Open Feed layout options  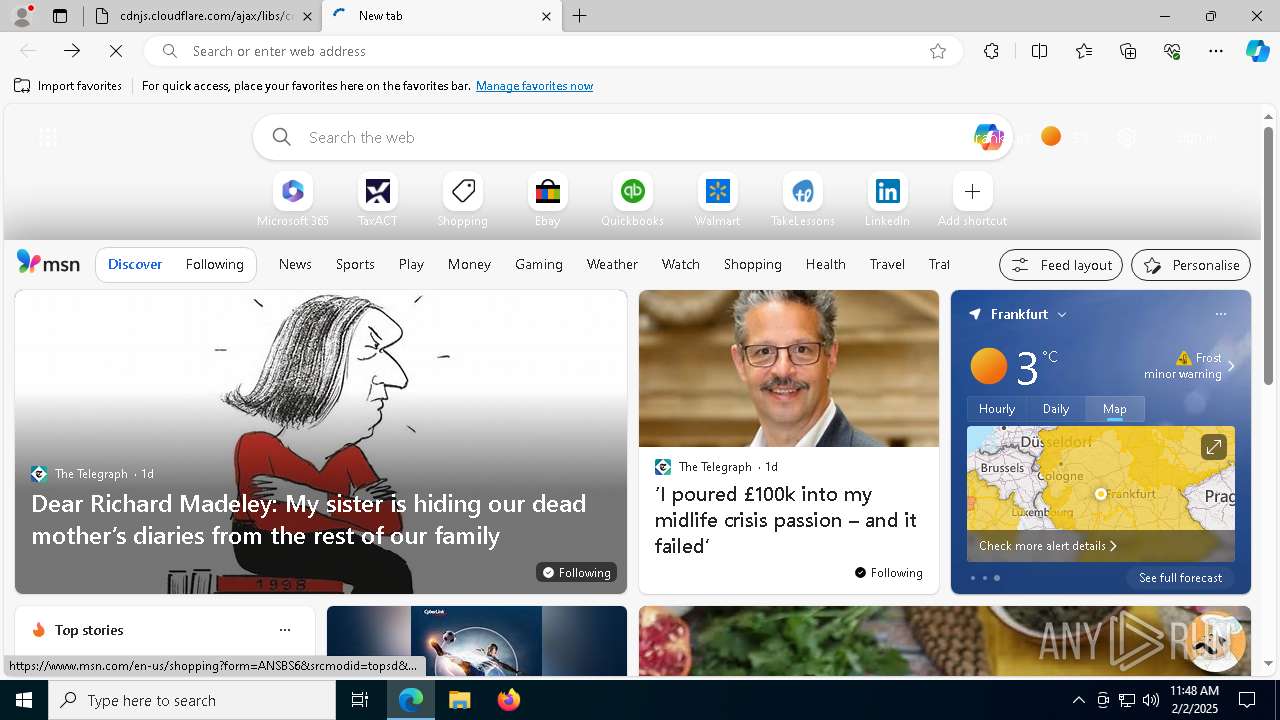1061,265
